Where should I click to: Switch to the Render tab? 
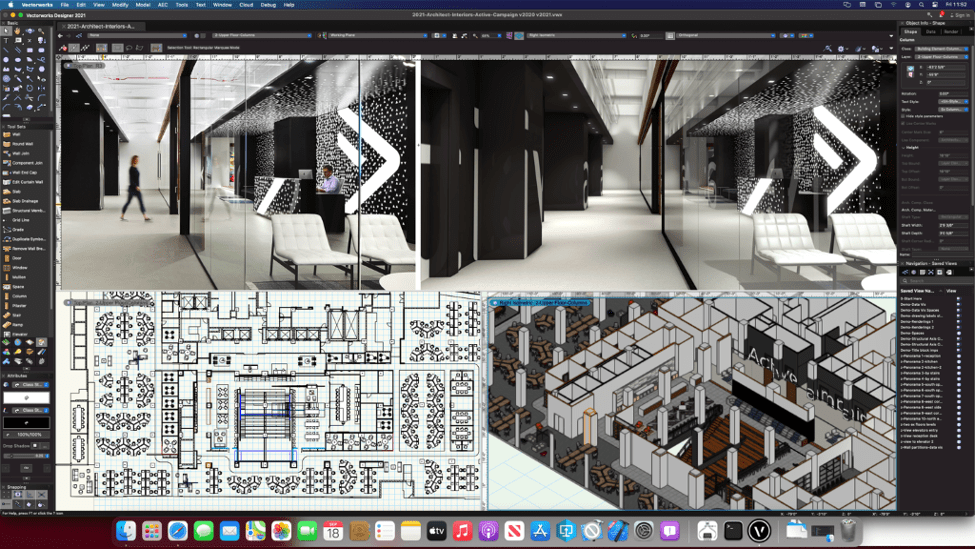951,32
